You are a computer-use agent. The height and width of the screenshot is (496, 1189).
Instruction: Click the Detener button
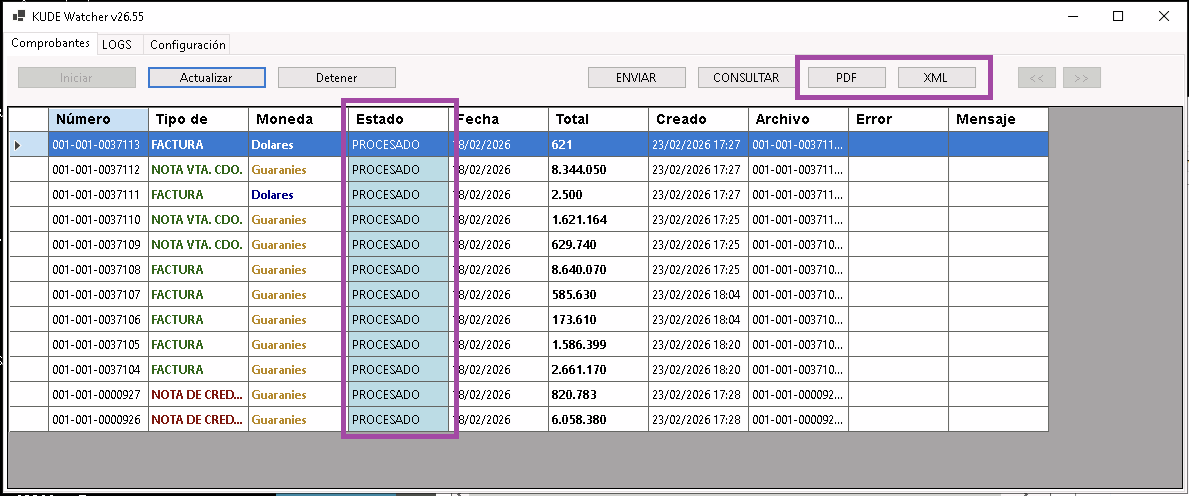(x=336, y=77)
